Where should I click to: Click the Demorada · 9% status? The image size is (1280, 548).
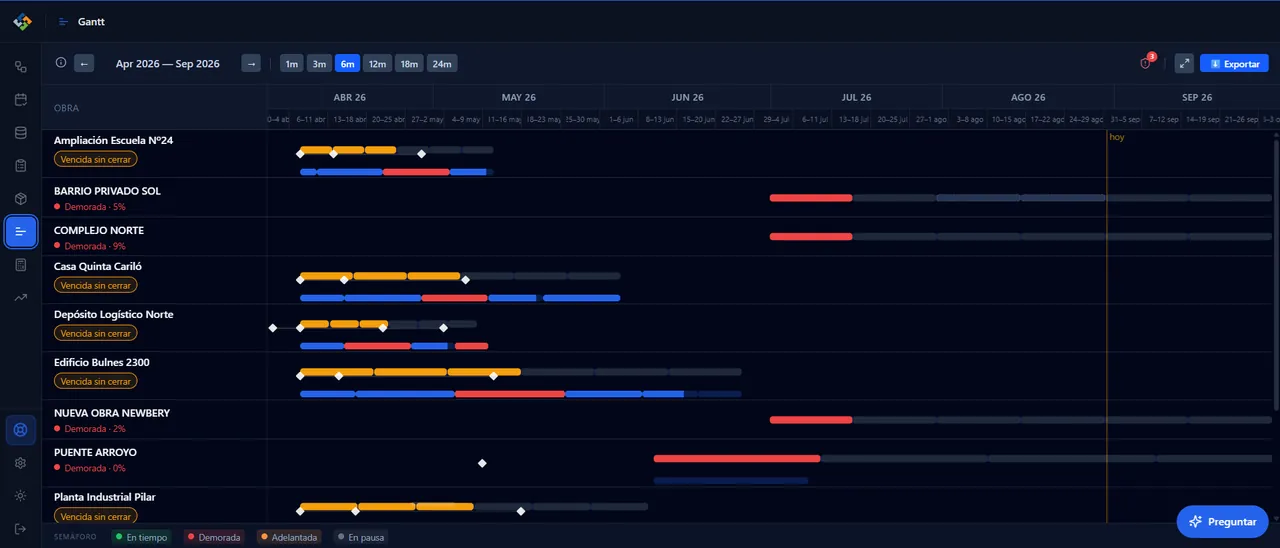tap(90, 246)
